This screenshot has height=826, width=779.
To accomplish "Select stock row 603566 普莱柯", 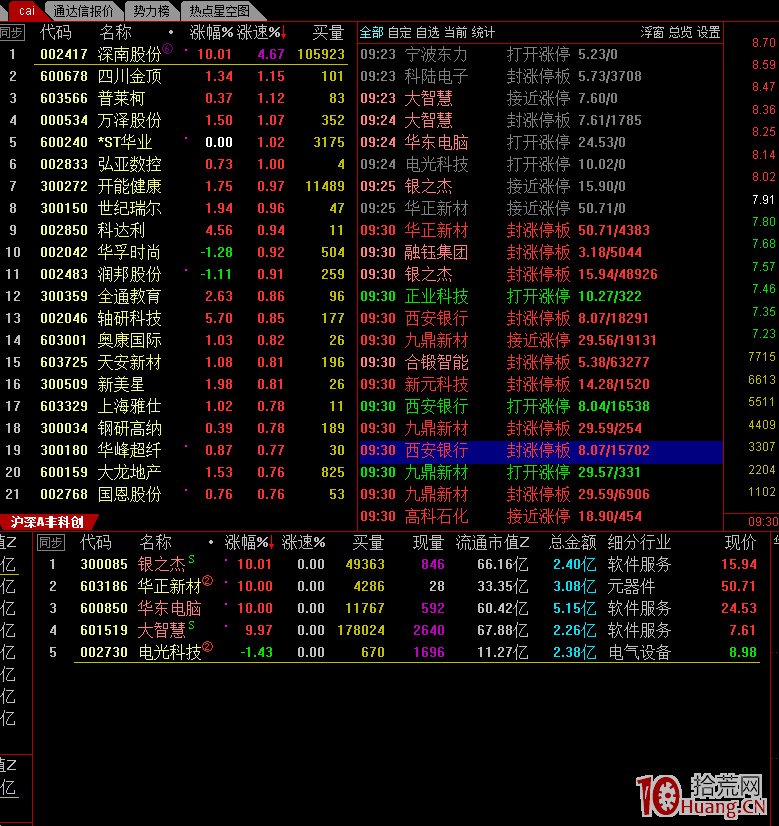I will click(x=174, y=99).
